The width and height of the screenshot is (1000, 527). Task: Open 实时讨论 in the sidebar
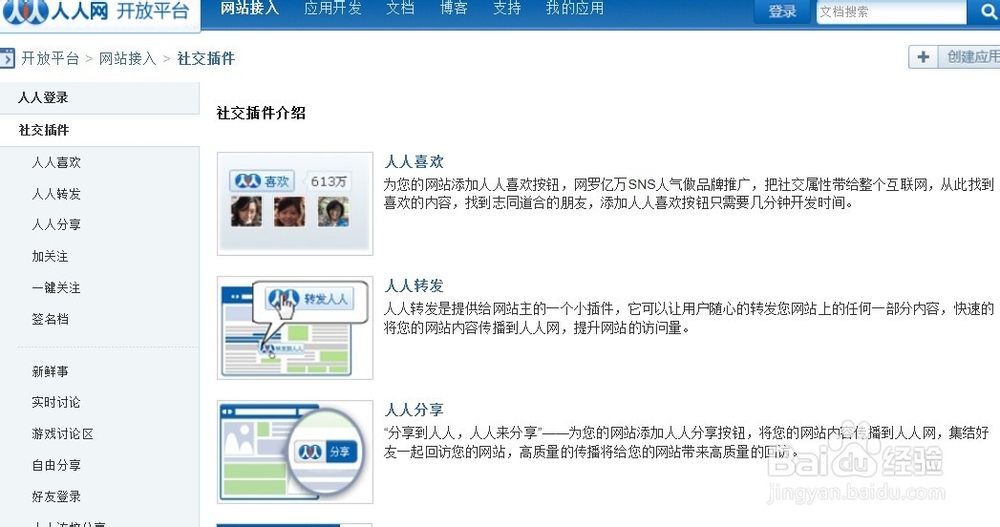click(57, 403)
